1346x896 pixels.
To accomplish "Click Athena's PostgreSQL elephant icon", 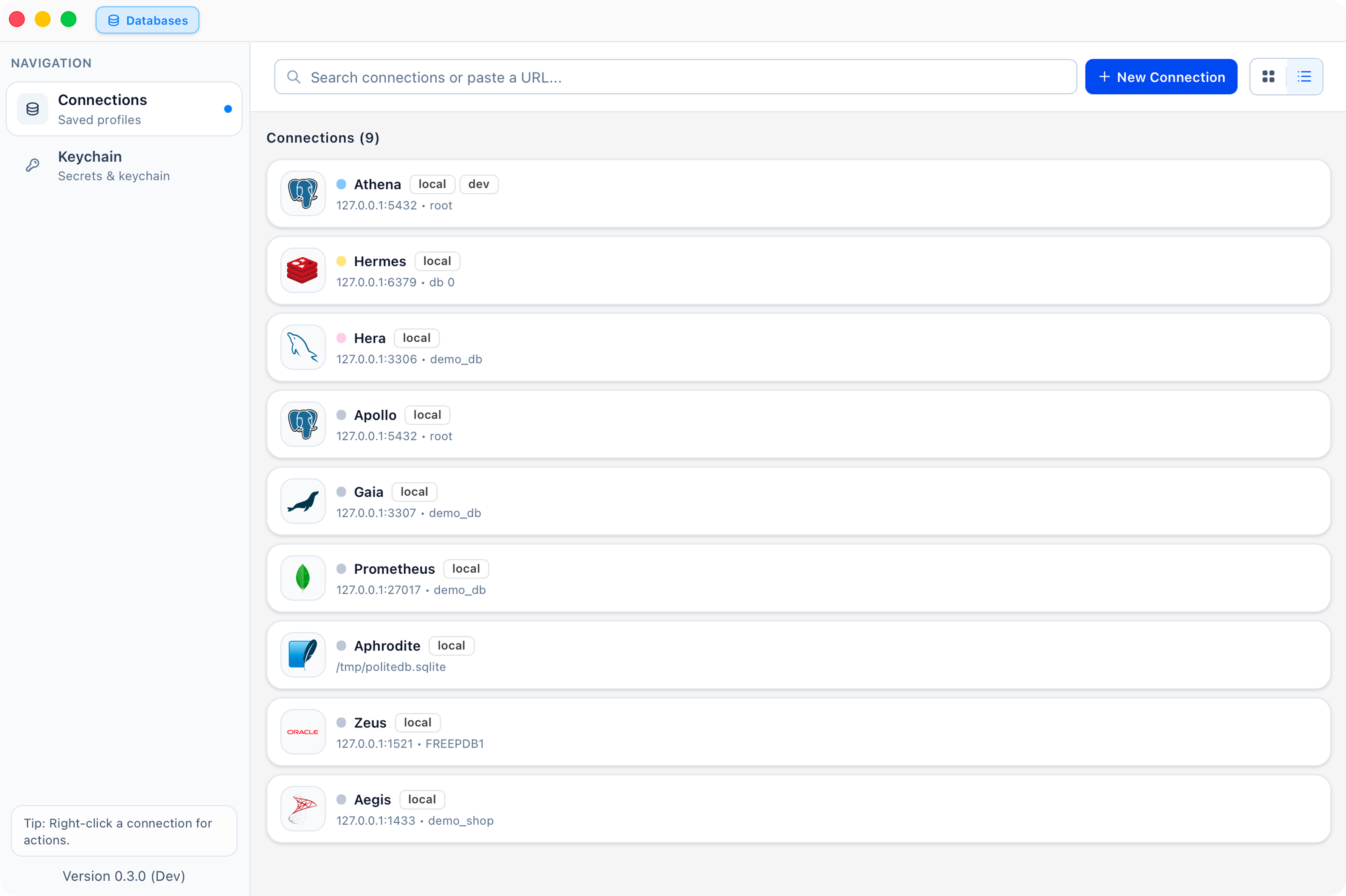I will tap(303, 193).
